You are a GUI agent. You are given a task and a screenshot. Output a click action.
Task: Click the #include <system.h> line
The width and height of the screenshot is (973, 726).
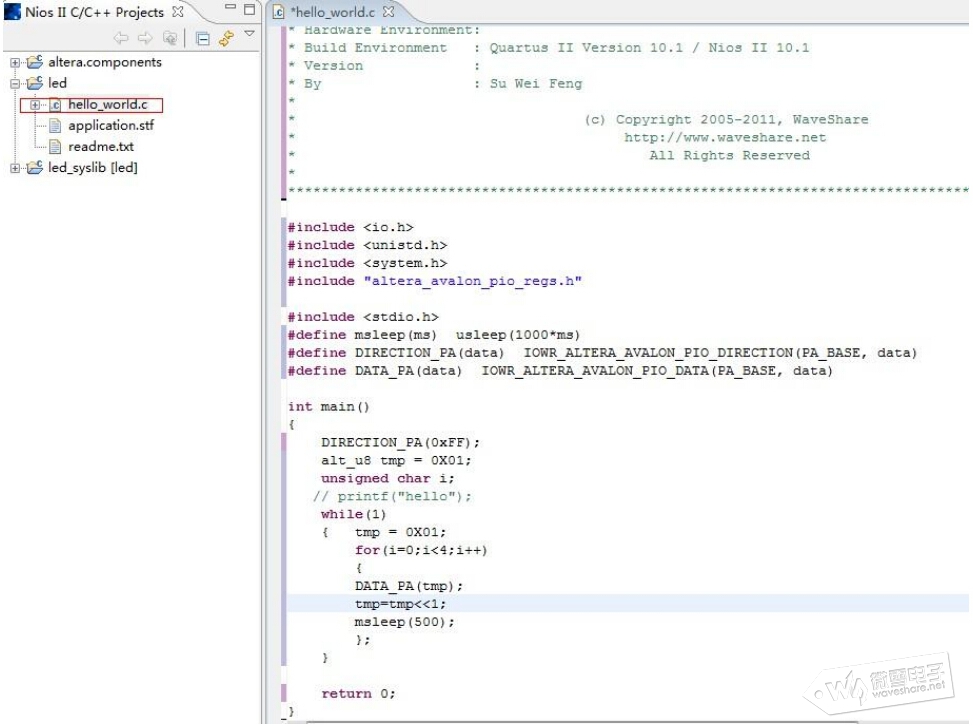click(x=367, y=264)
